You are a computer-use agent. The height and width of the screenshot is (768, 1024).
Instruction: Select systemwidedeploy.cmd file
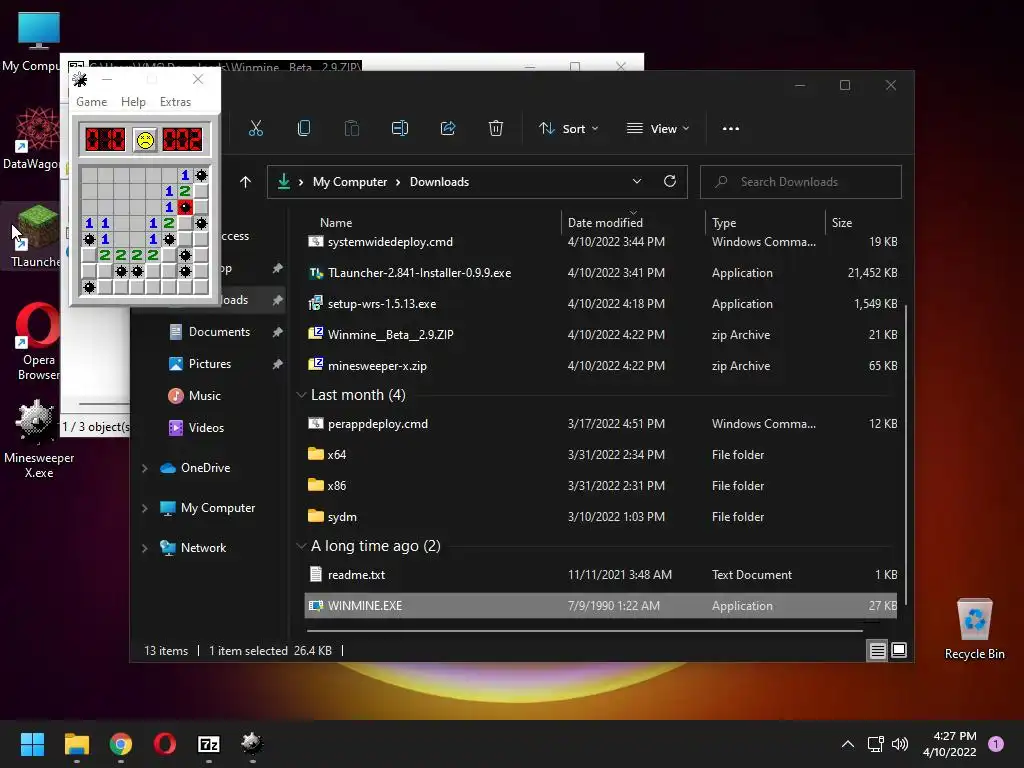[x=601, y=242]
